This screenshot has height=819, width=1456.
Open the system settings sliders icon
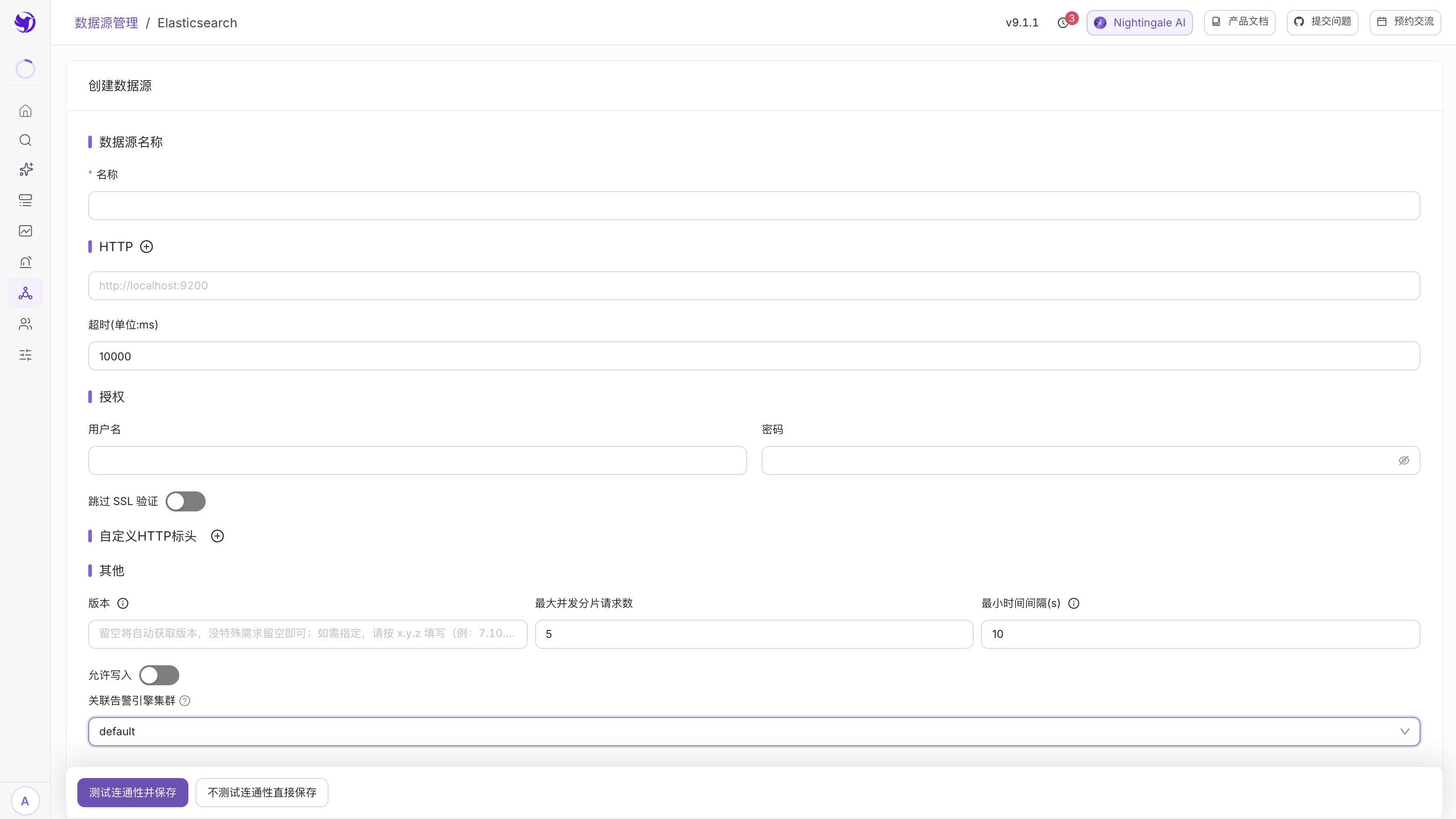25,355
